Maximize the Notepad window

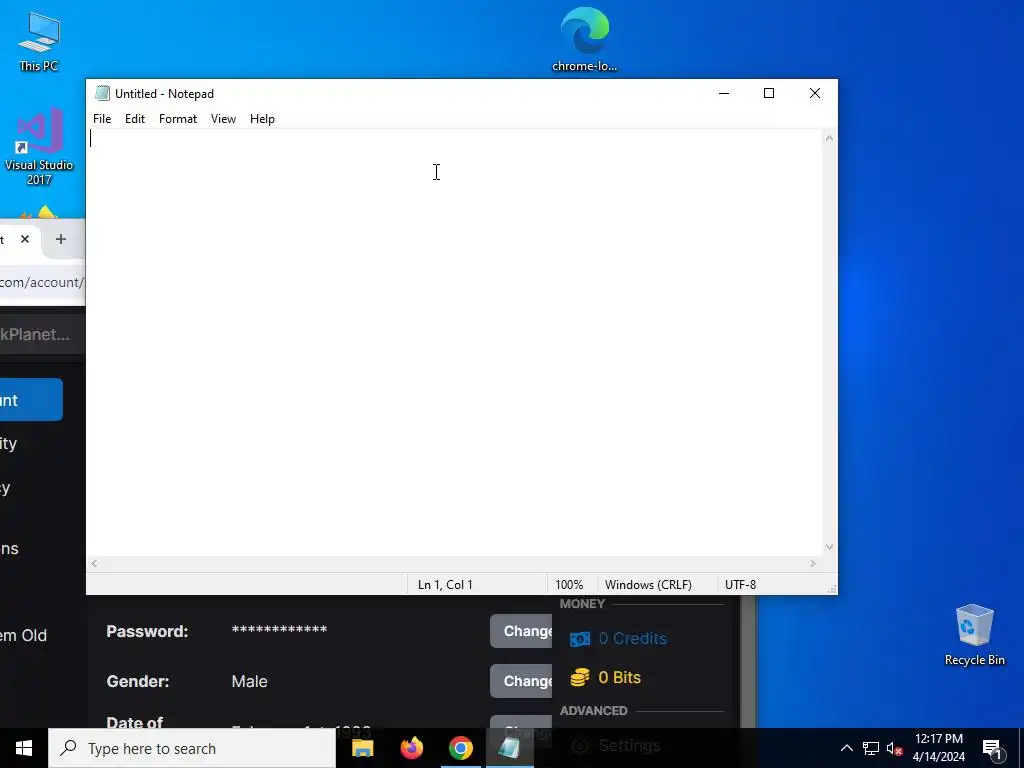769,93
